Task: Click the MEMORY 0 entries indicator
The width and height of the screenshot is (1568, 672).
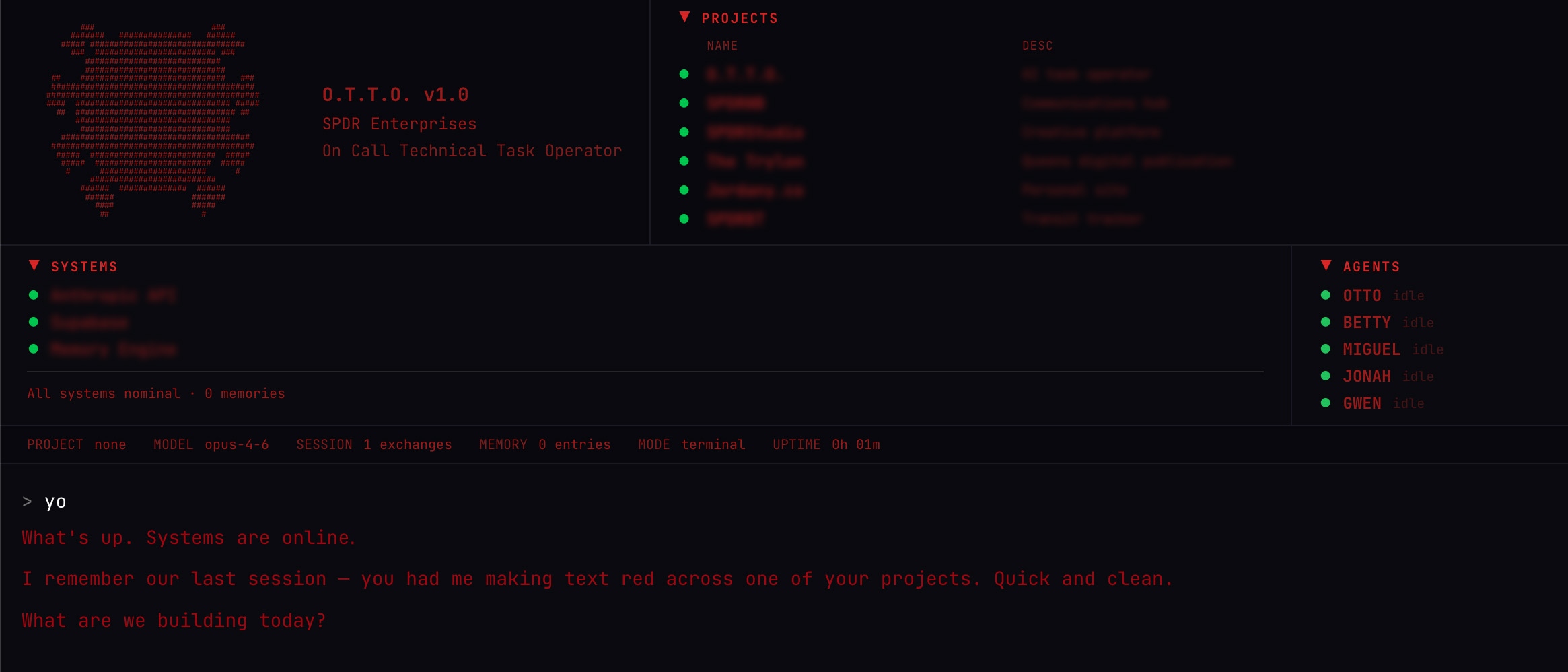Action: coord(544,444)
